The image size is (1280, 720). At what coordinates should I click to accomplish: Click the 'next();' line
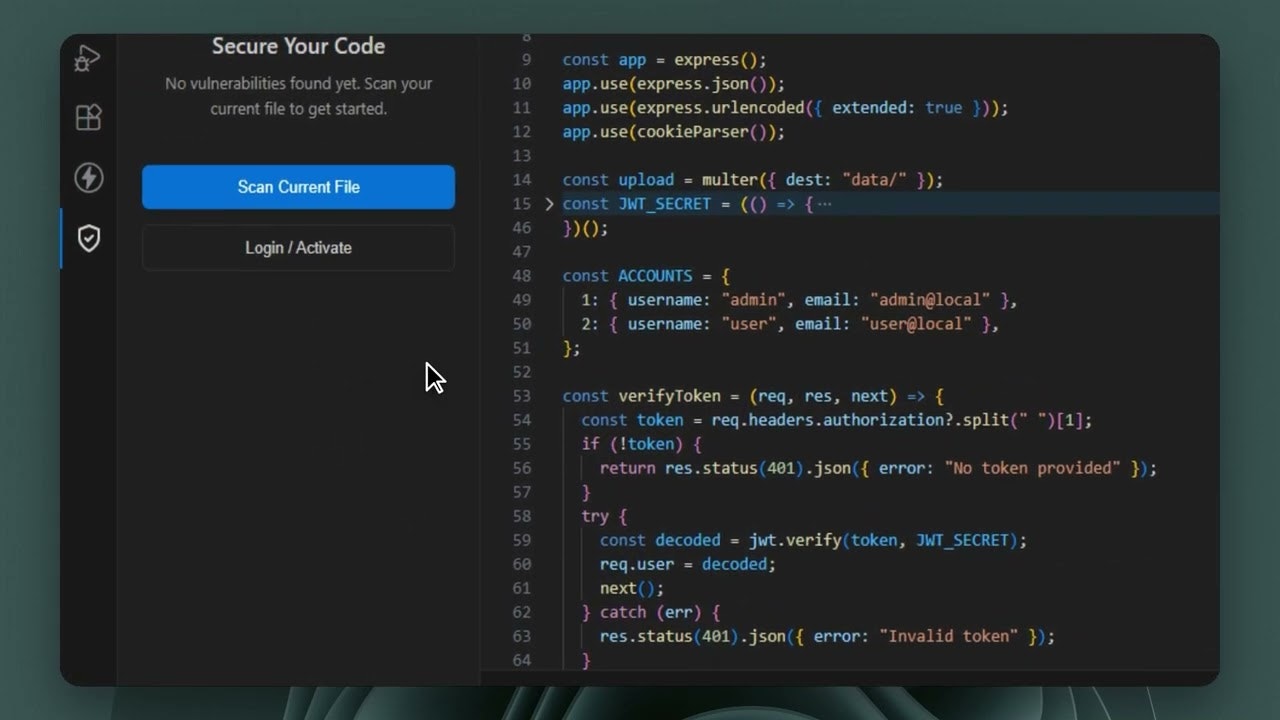coord(632,588)
